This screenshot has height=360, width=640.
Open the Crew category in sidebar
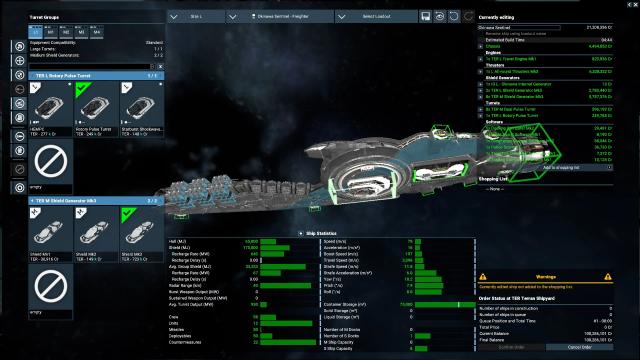pos(19,151)
